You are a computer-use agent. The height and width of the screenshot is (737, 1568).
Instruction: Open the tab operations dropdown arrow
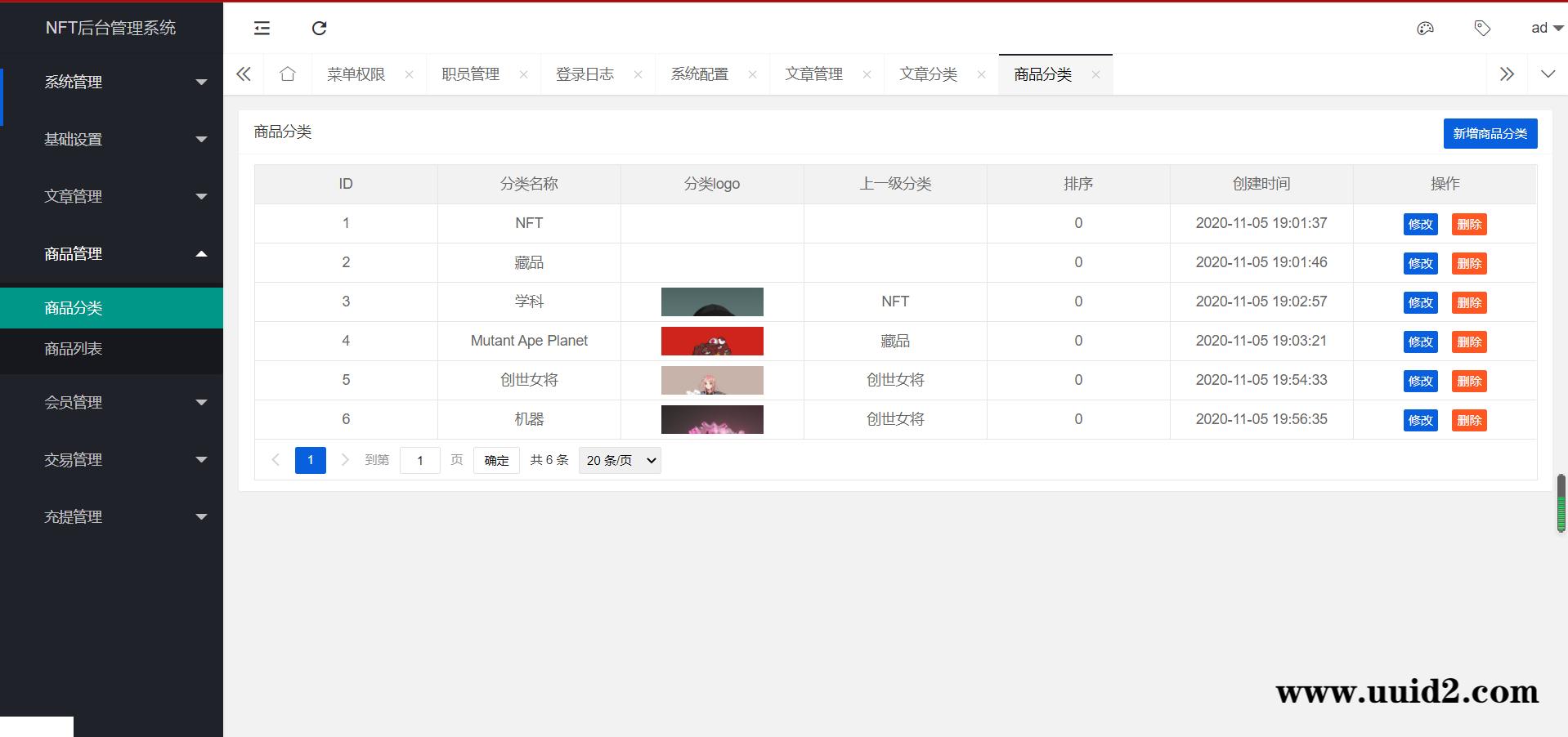point(1548,74)
